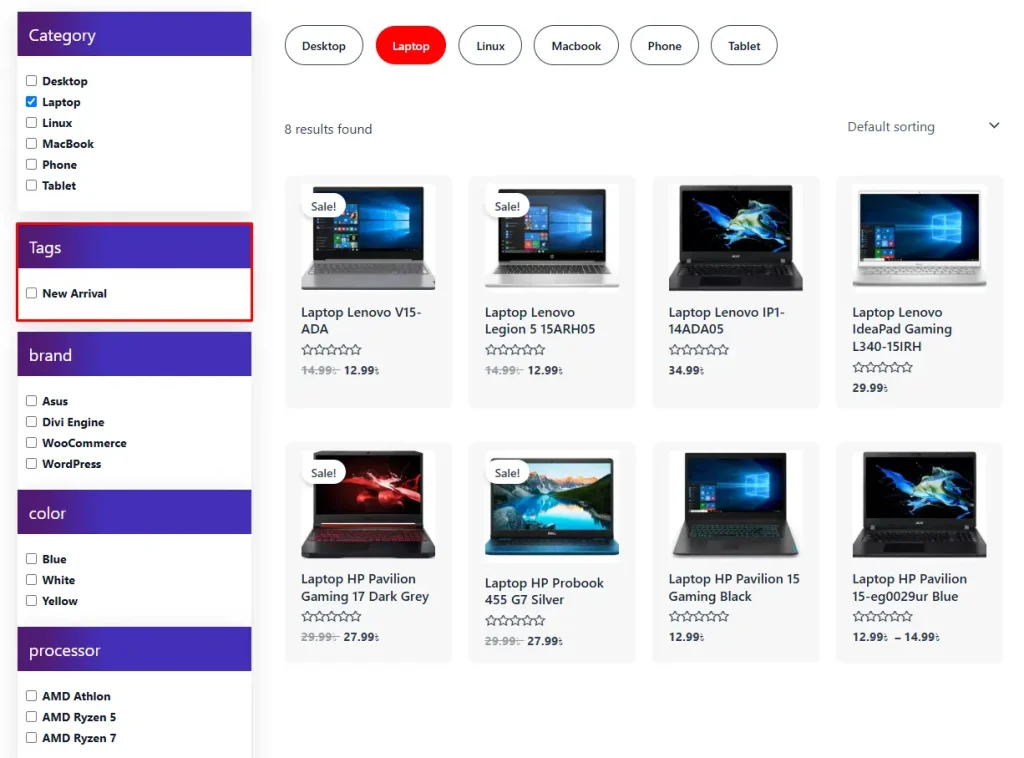Filter by Blue color checkbox
Screen dimensions: 1024x758
[31, 559]
